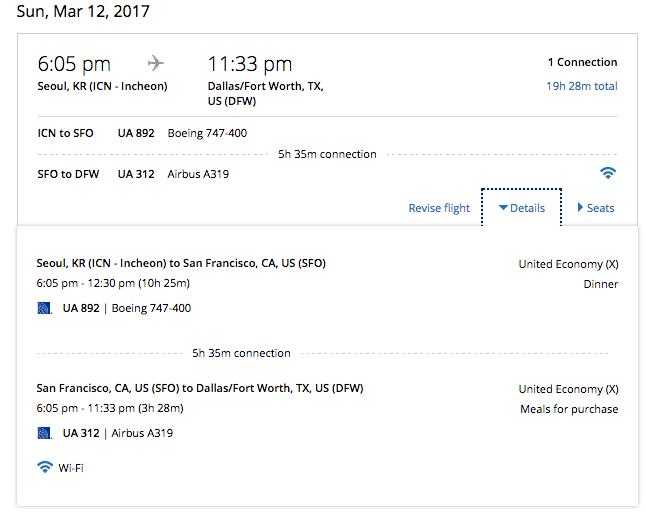Click the 11:33 pm arrival time
This screenshot has width=646, height=517.
[x=250, y=64]
